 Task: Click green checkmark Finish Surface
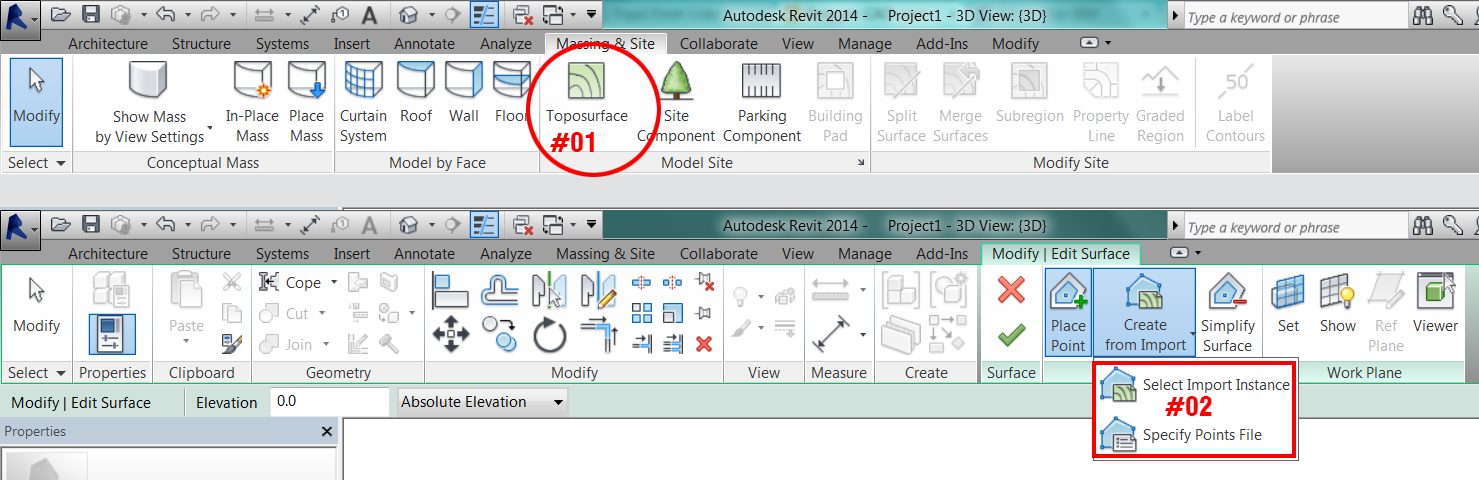pyautogui.click(x=1011, y=334)
